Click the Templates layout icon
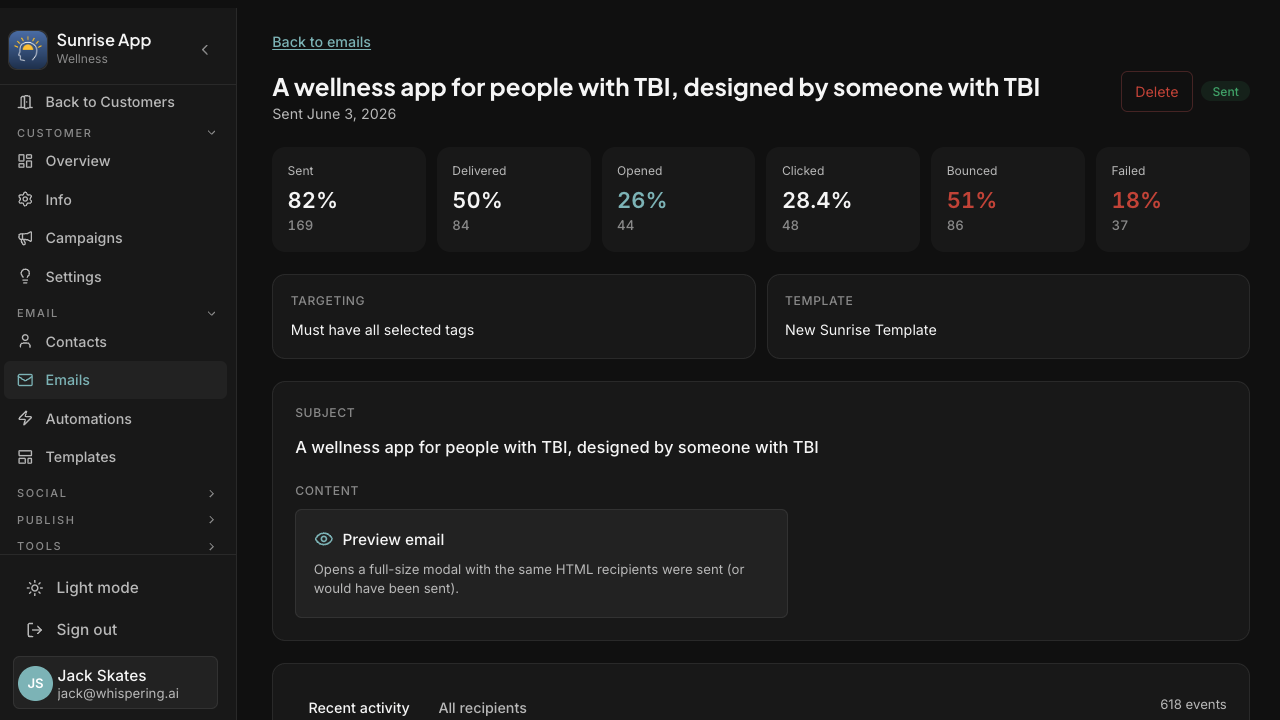1280x720 pixels. click(x=26, y=457)
